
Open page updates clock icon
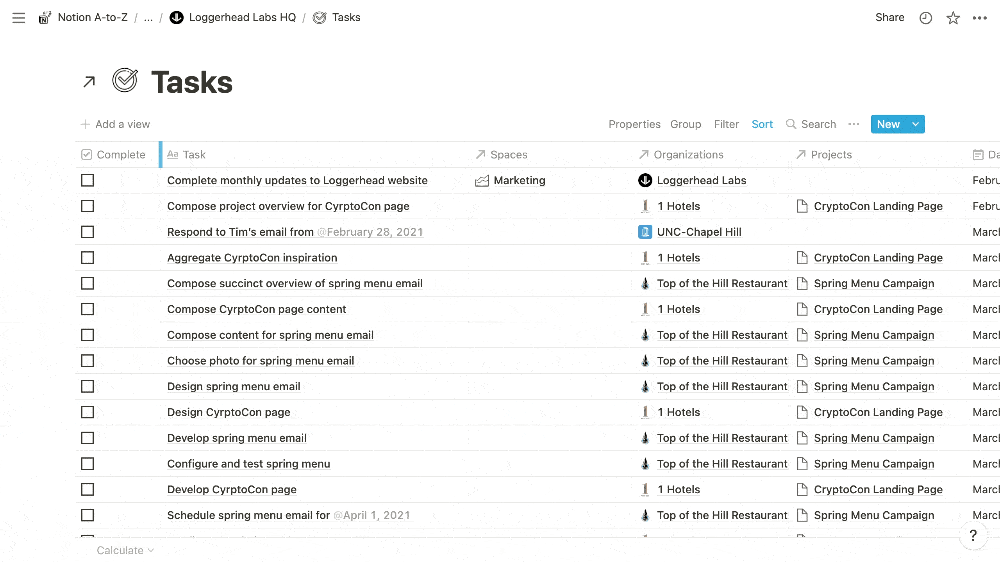click(x=925, y=18)
